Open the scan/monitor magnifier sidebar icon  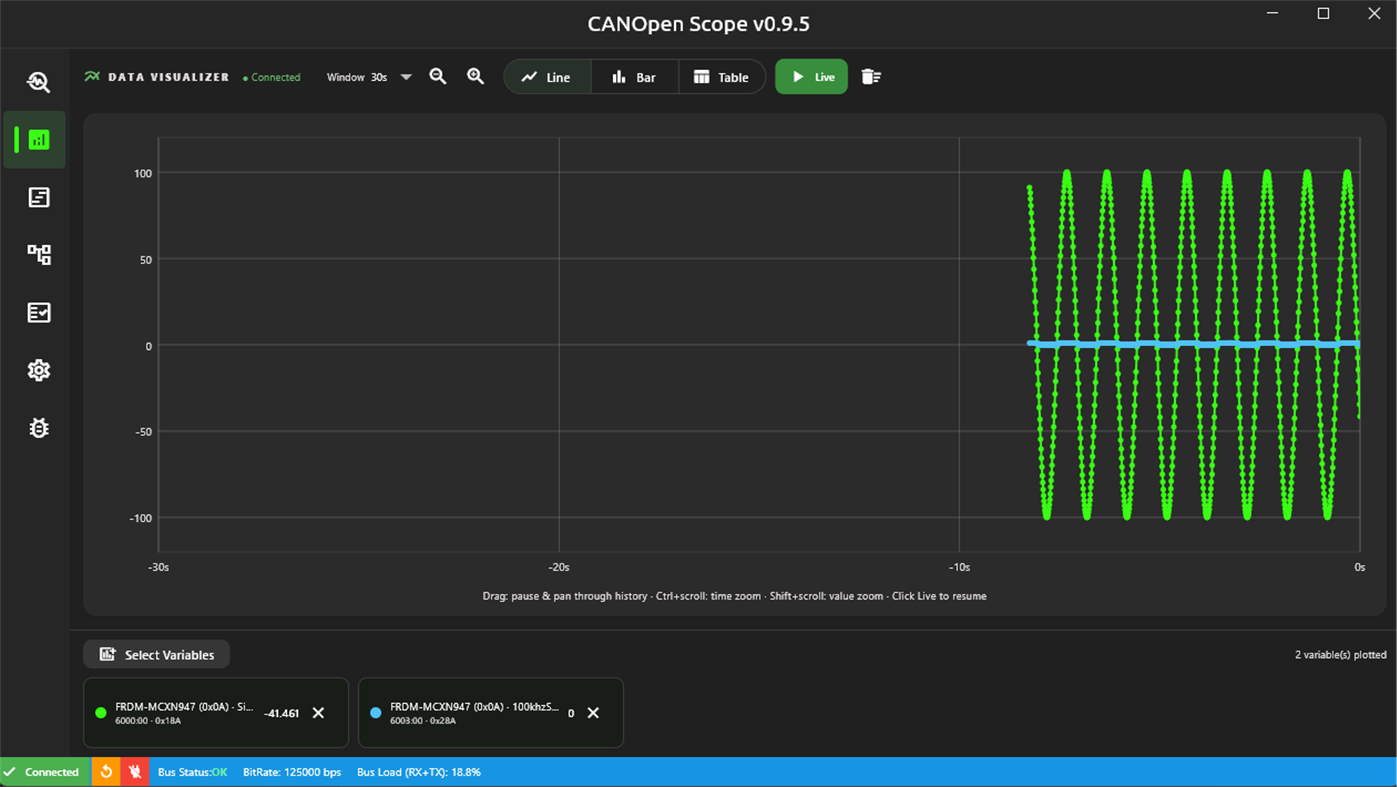(x=39, y=82)
